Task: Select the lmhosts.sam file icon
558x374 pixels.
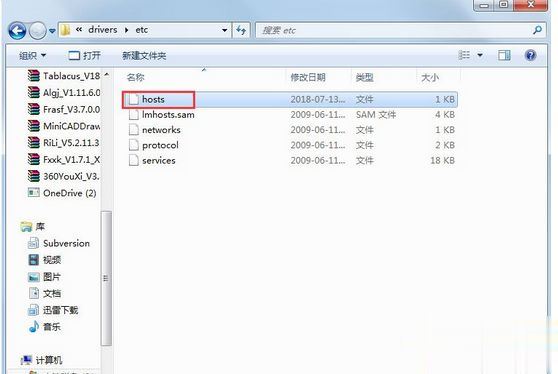Action: coord(134,115)
